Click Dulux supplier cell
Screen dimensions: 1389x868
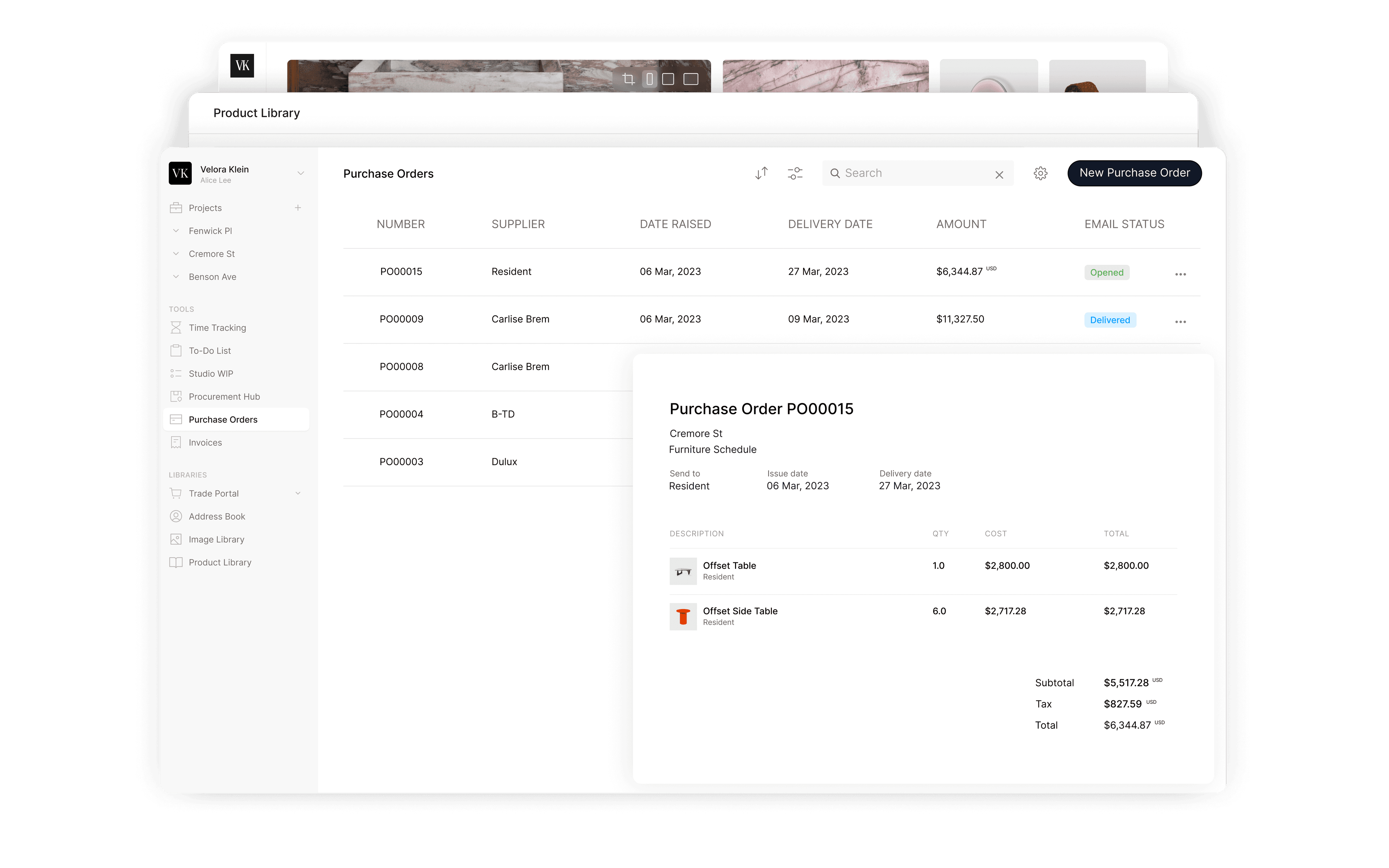(x=504, y=463)
